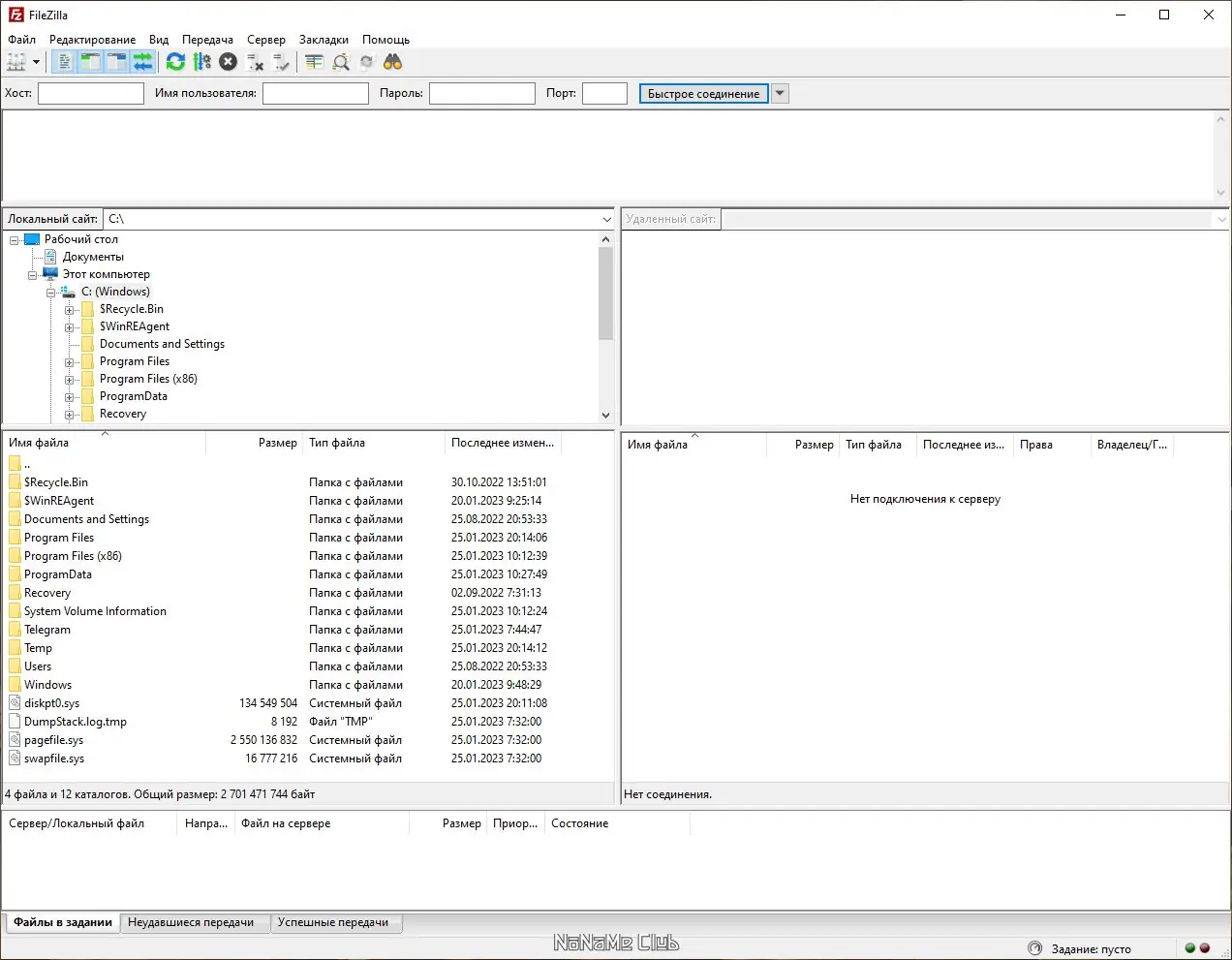This screenshot has height=960, width=1232.
Task: Click the Имя пользователя input field
Action: (x=316, y=93)
